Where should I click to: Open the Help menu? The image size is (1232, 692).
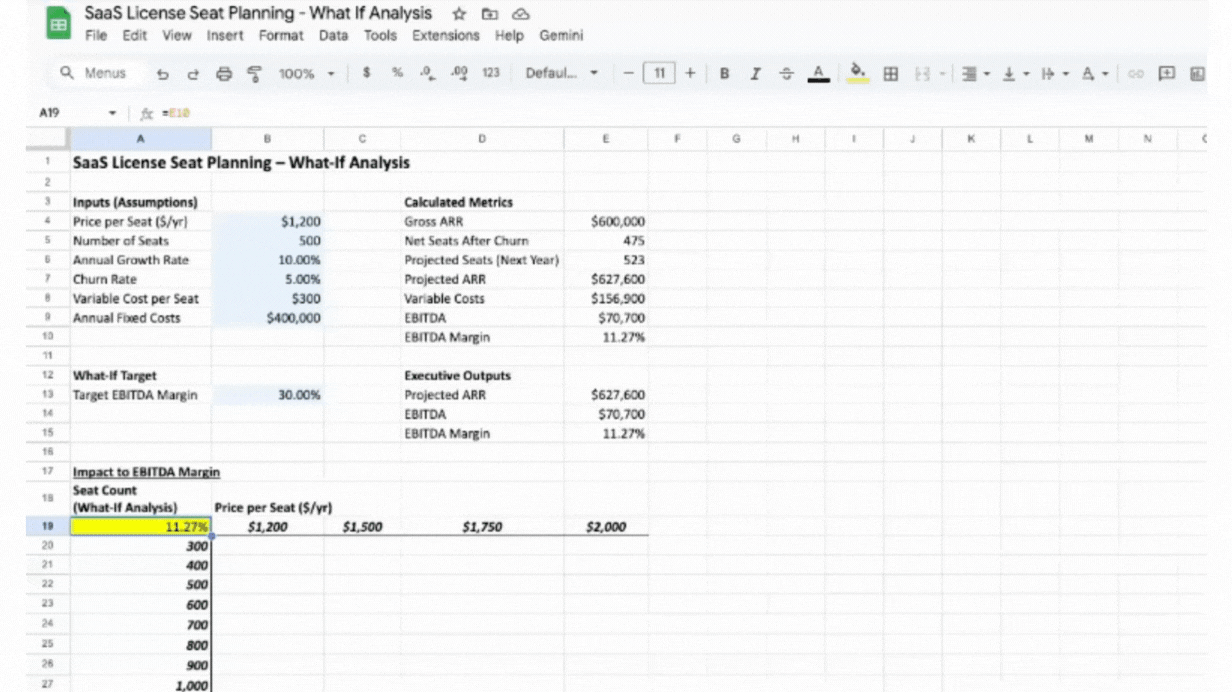[x=509, y=35]
